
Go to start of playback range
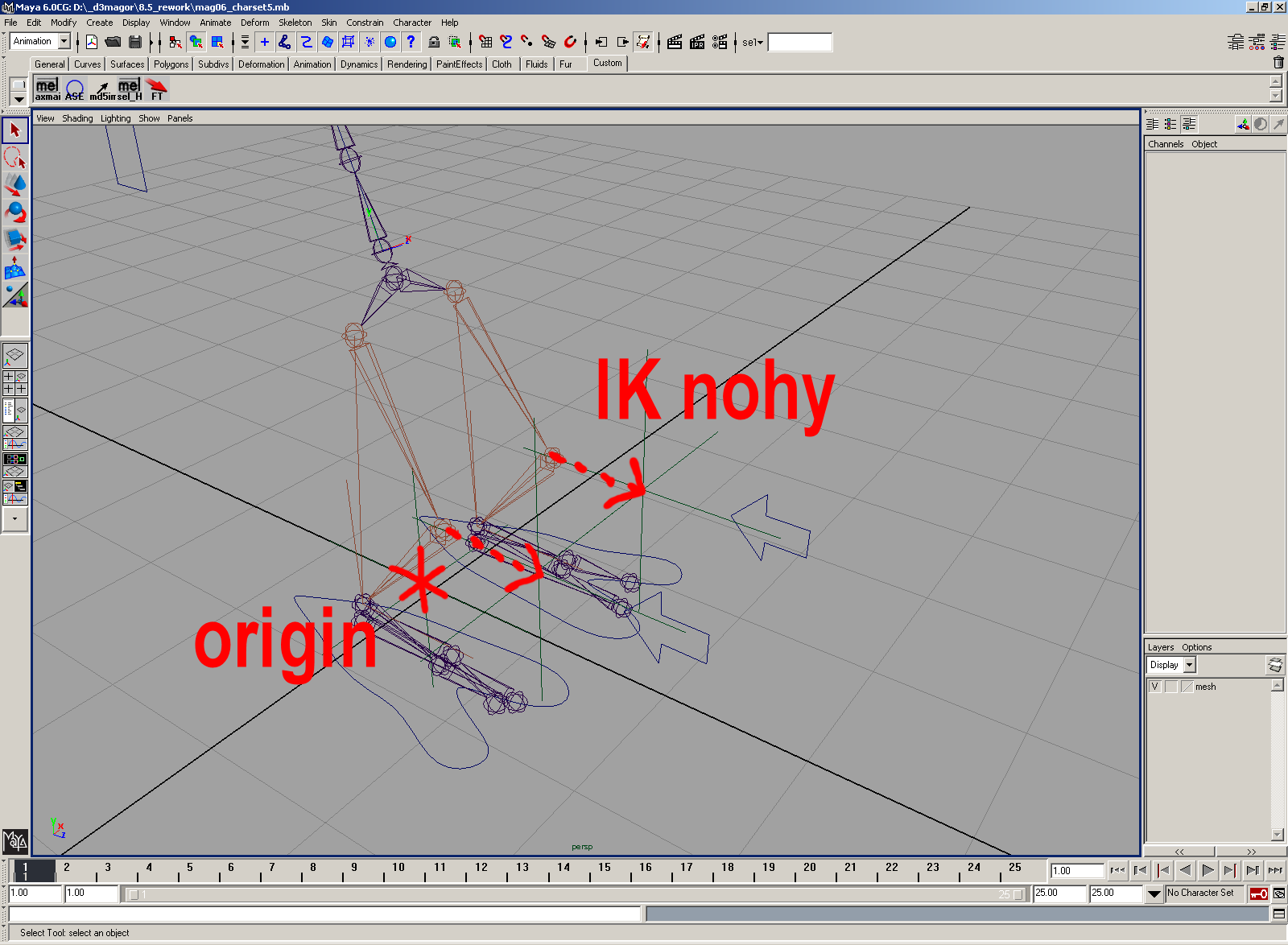[1117, 870]
